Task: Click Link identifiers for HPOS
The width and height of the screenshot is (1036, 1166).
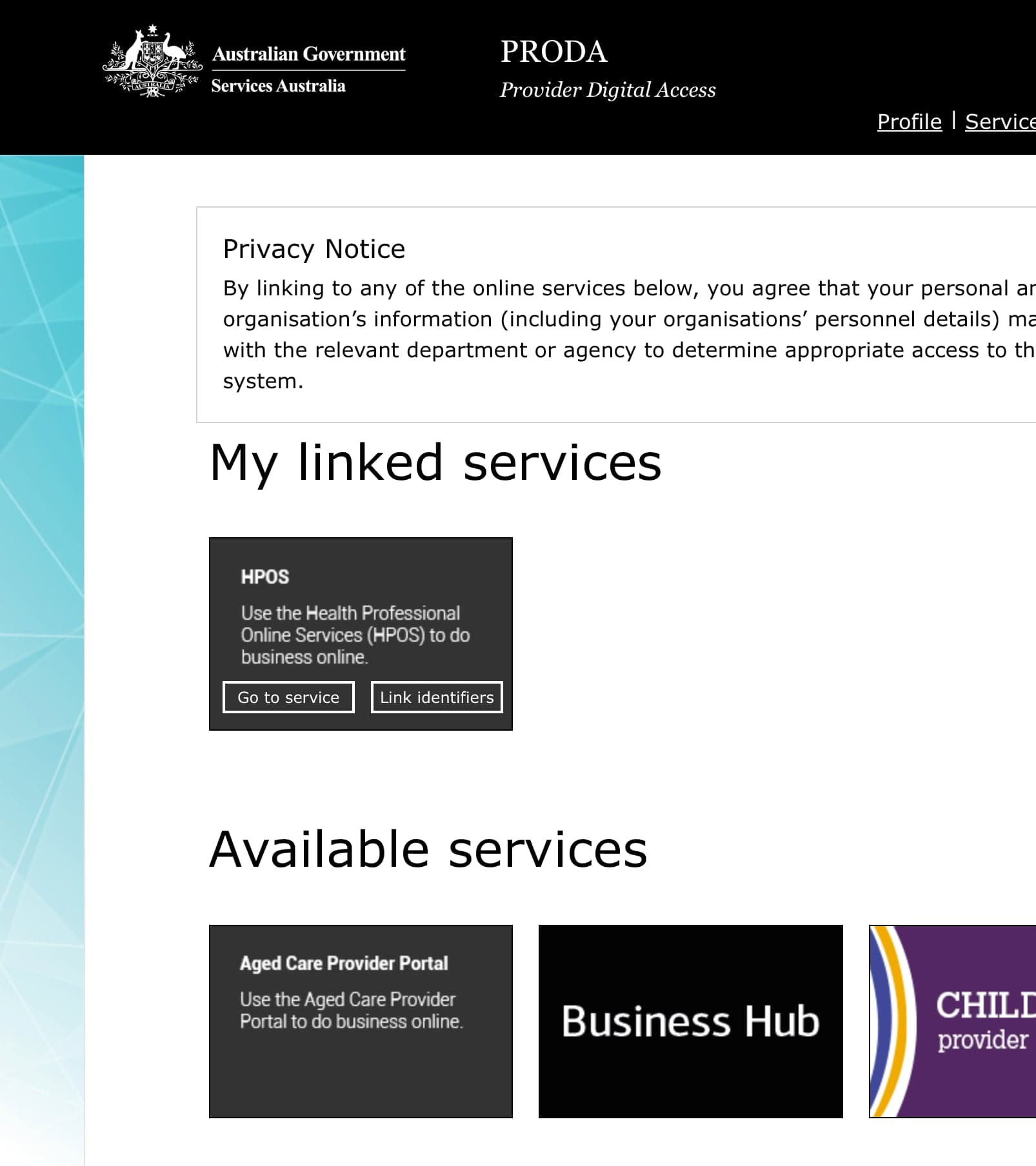Action: (435, 697)
